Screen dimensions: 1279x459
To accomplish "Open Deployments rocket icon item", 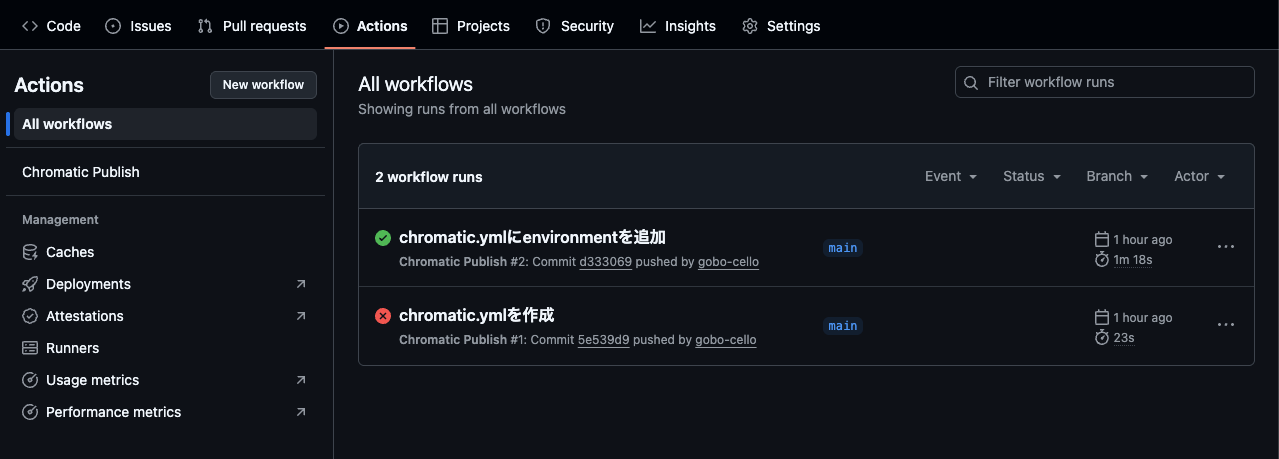I will pyautogui.click(x=161, y=284).
